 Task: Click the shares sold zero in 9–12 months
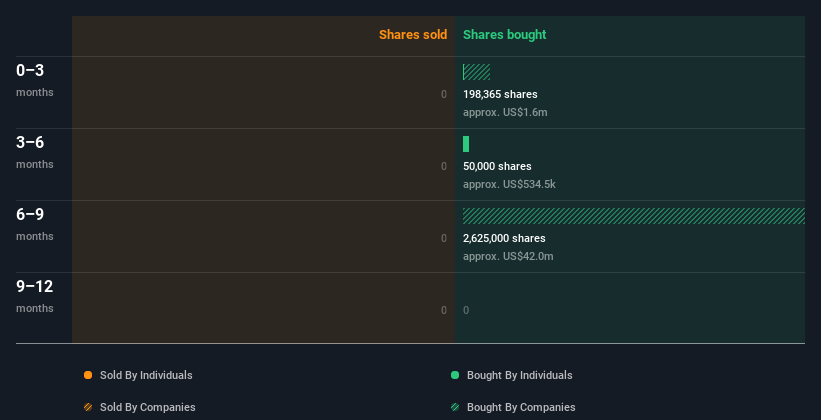(444, 310)
